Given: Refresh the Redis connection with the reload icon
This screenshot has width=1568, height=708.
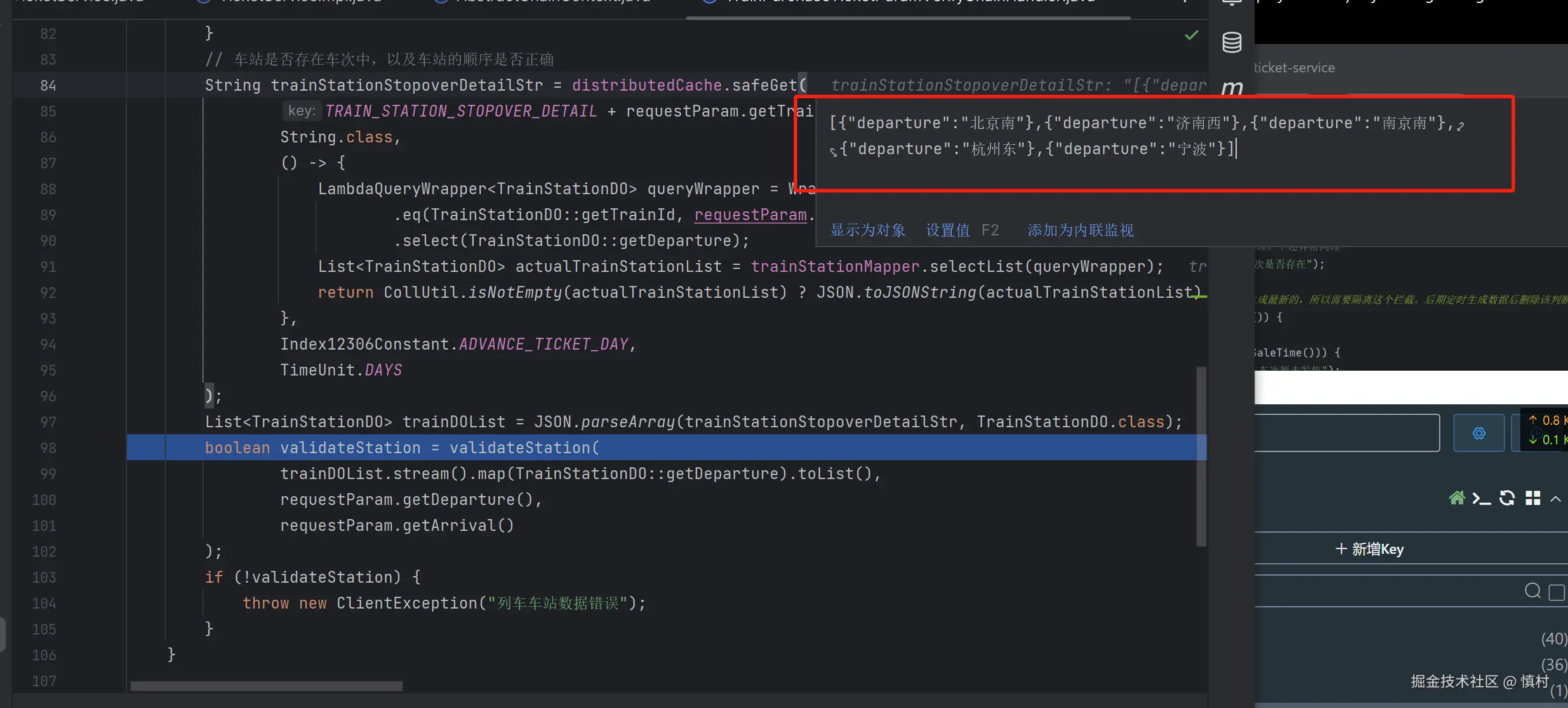Looking at the screenshot, I should click(x=1507, y=498).
